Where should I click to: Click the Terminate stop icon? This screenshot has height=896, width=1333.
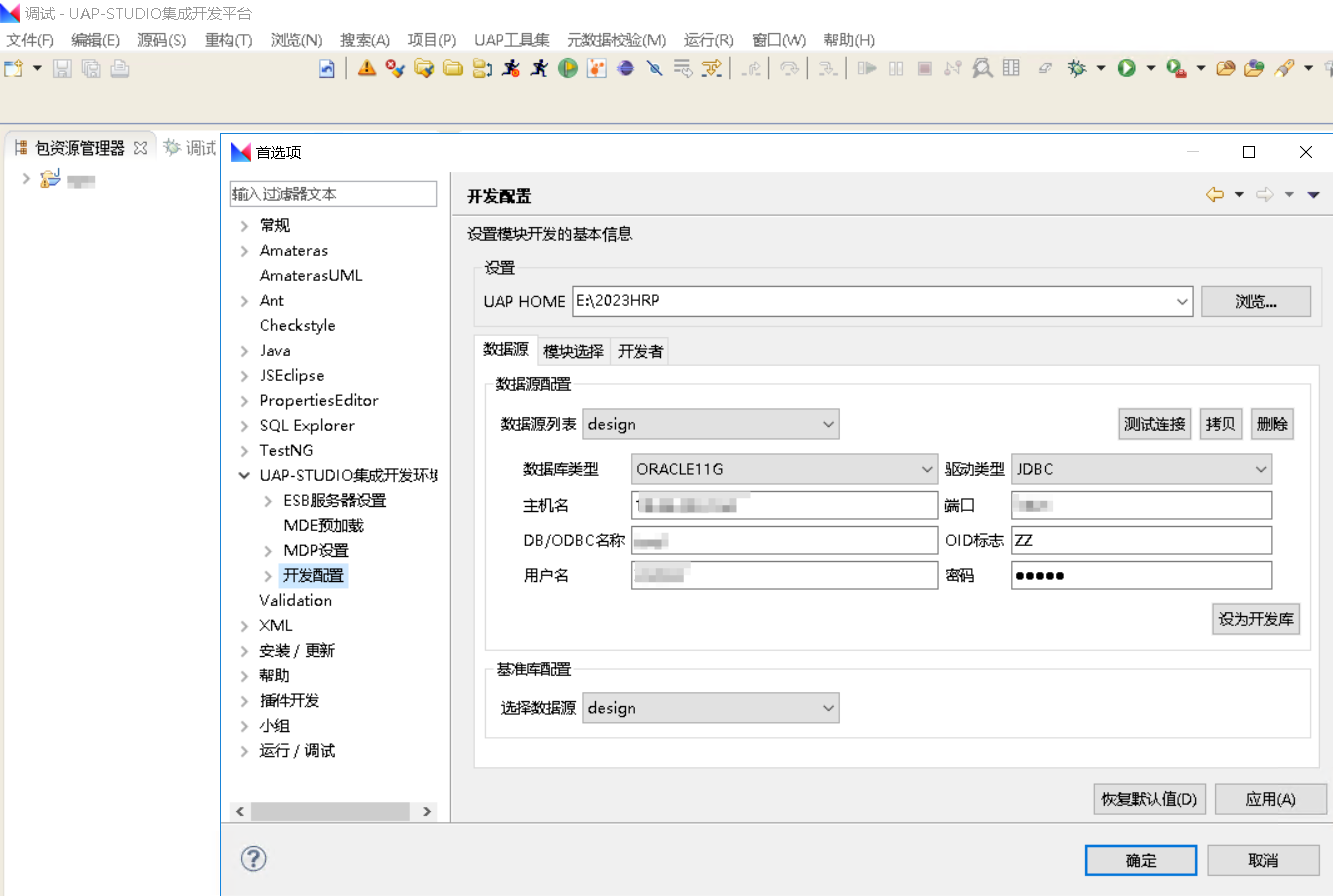(925, 68)
